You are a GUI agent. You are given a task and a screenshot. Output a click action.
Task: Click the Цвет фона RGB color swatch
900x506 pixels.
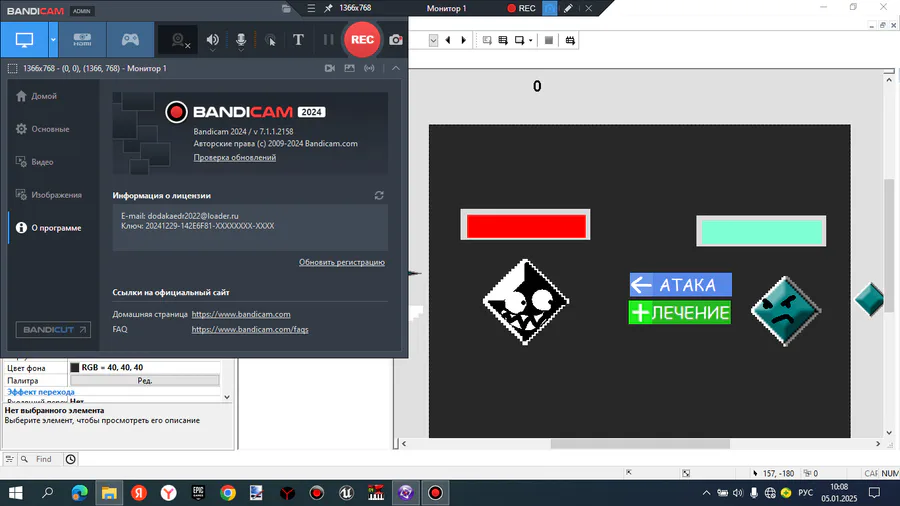(75, 368)
